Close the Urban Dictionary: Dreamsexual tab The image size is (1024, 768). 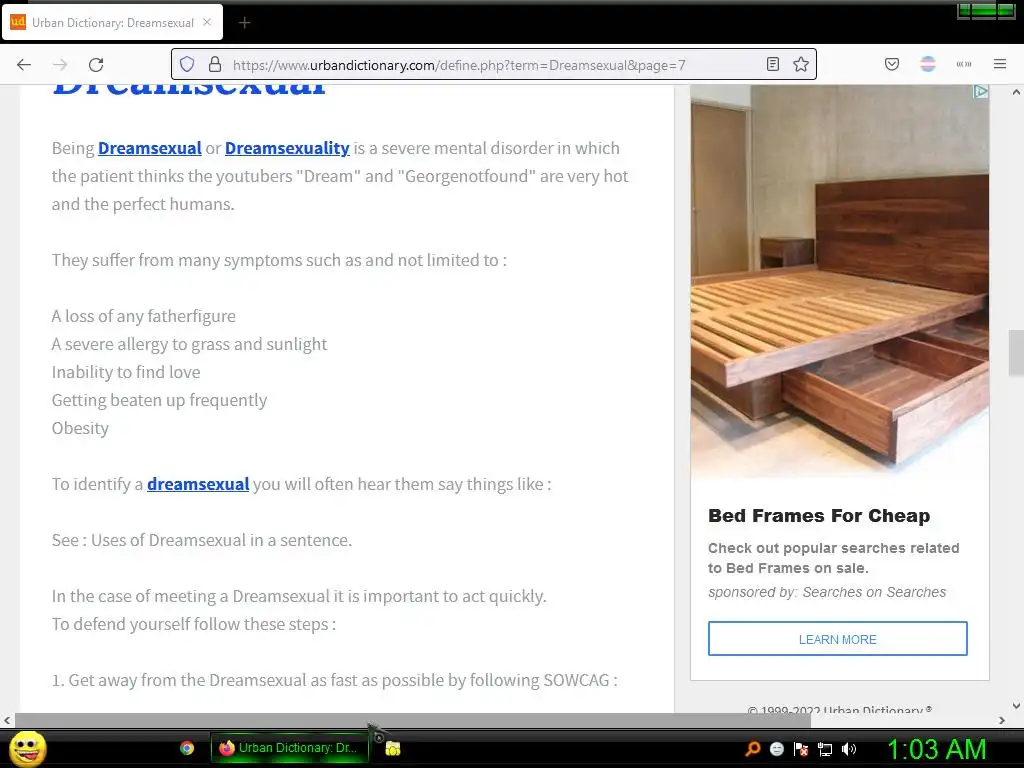click(207, 22)
